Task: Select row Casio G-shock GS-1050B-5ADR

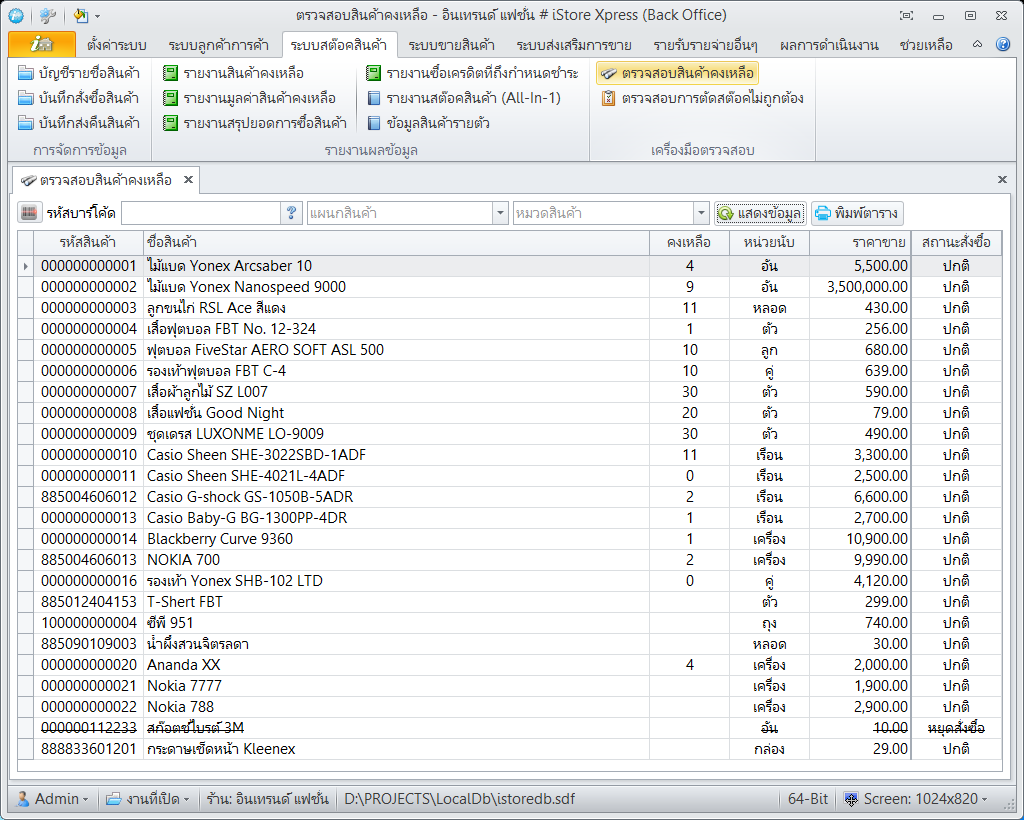Action: coord(509,497)
